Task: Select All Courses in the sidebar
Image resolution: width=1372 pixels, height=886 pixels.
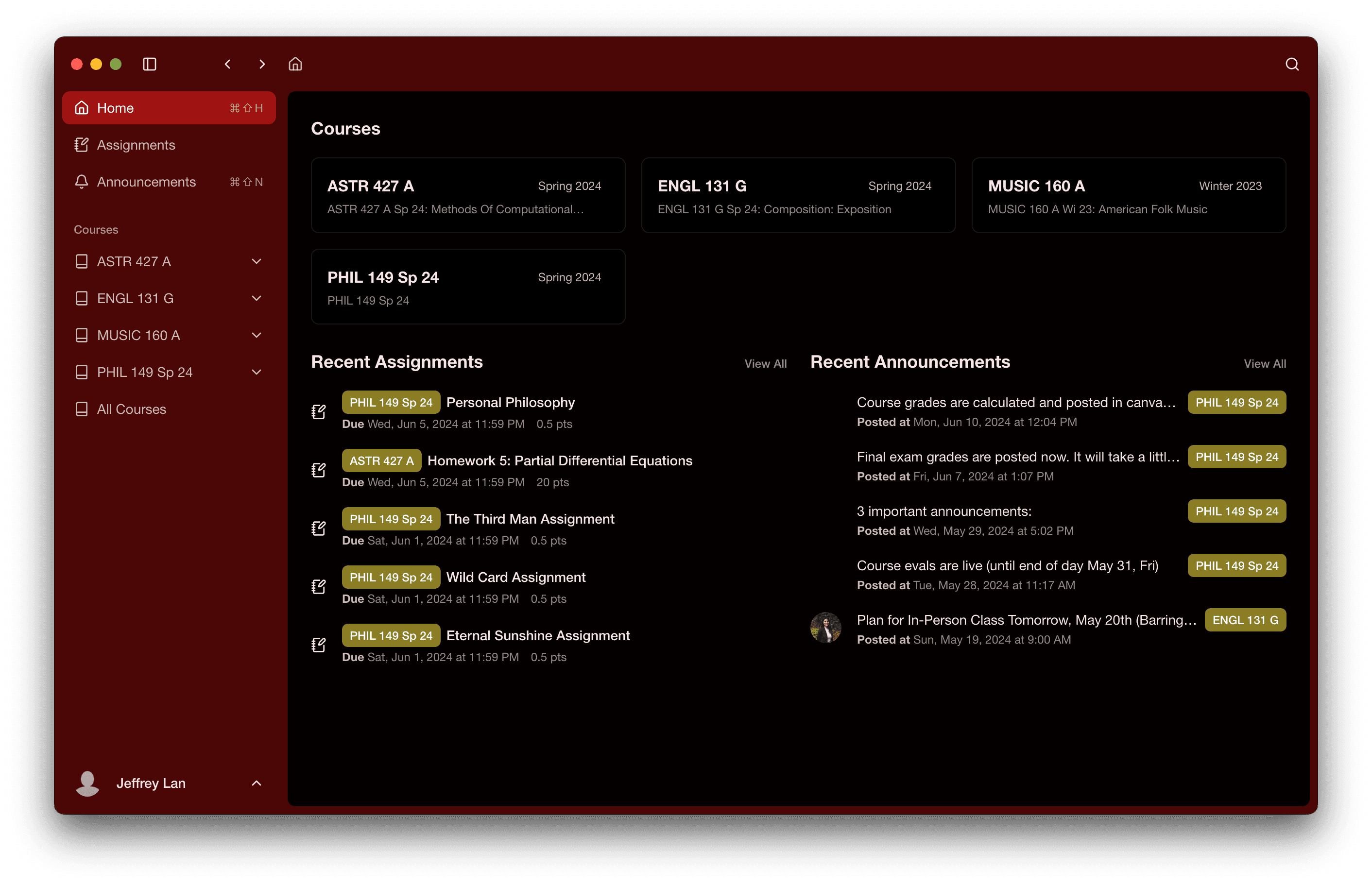Action: 132,409
